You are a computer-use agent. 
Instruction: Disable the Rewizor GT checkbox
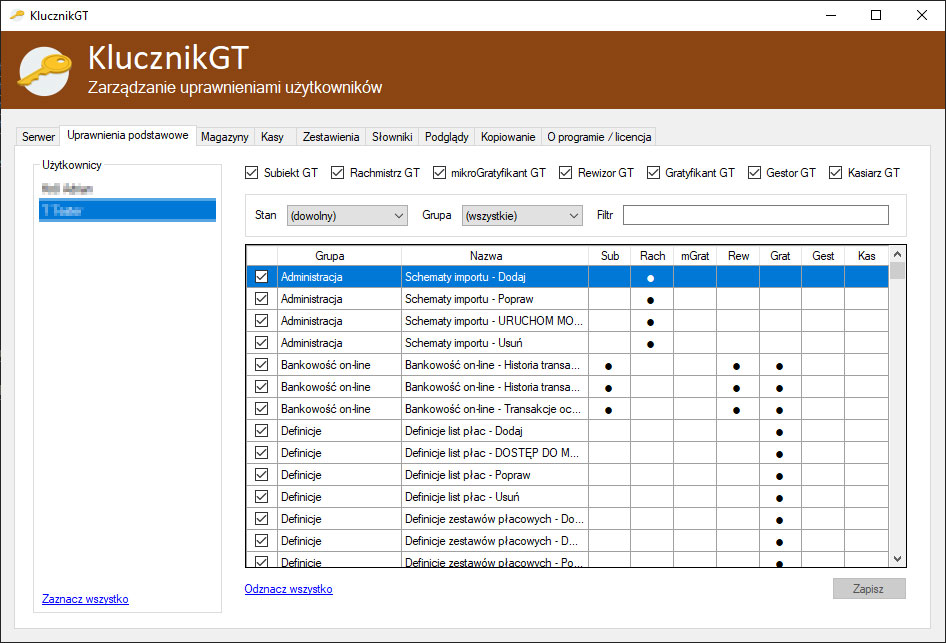pos(565,173)
